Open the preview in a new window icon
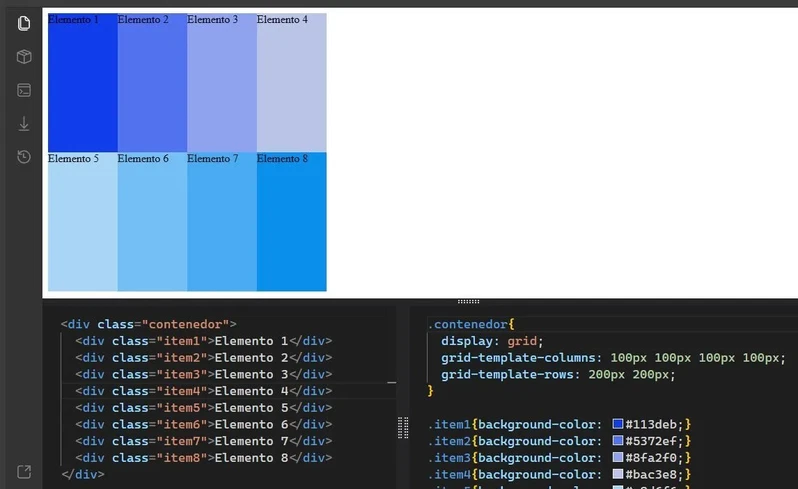 [x=24, y=472]
